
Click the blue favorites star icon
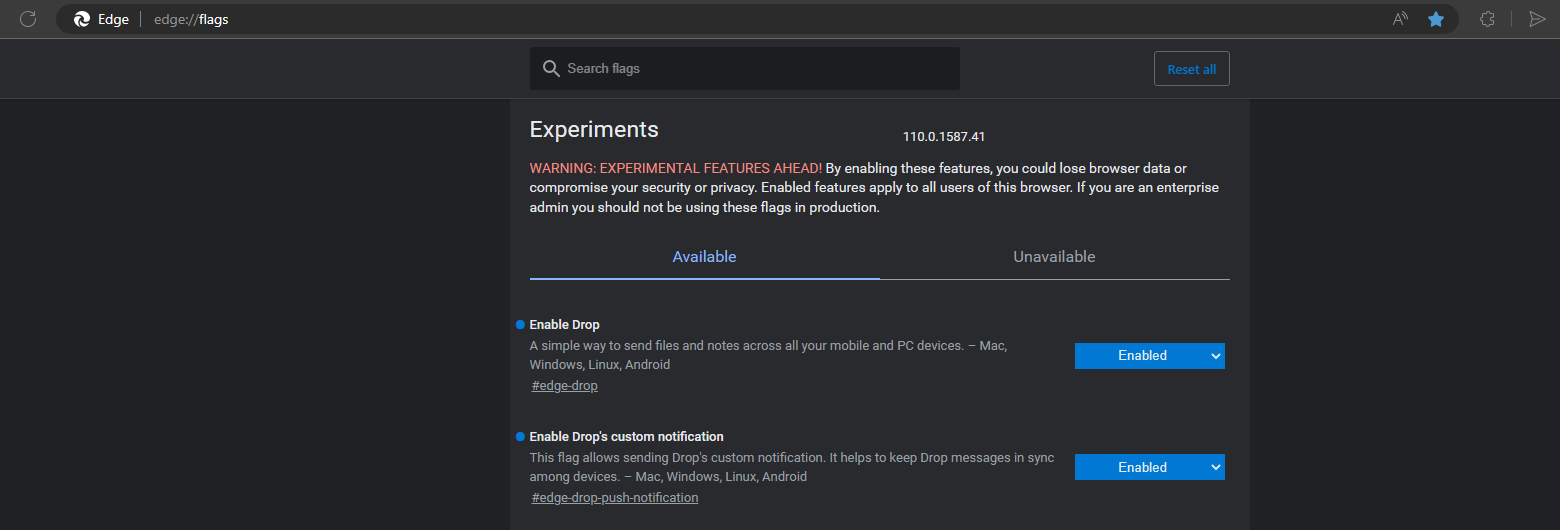(1436, 19)
